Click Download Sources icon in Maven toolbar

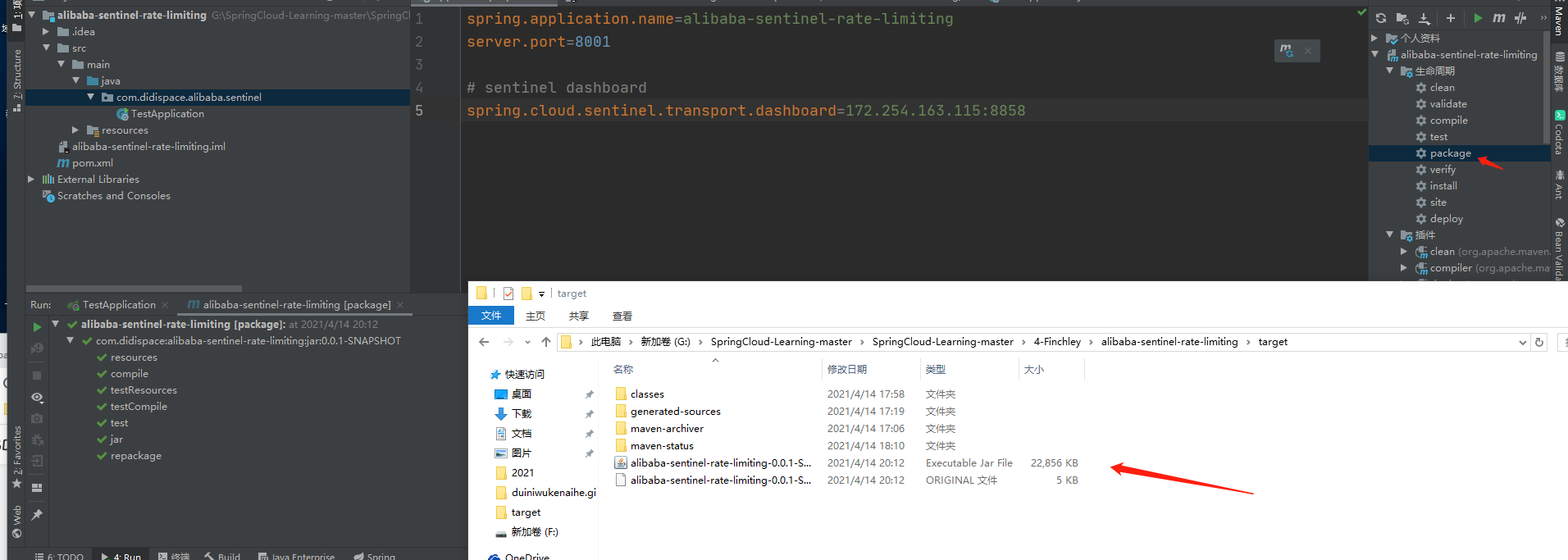point(1424,18)
